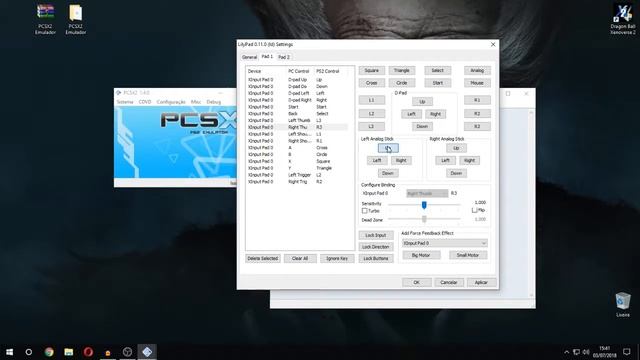Click the Analog binding button
The image size is (640, 360).
tap(477, 71)
